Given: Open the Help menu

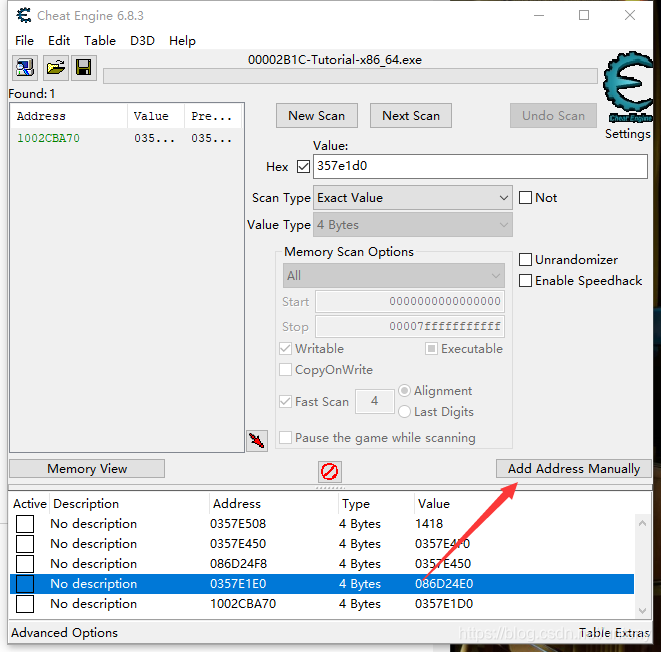Looking at the screenshot, I should (182, 40).
